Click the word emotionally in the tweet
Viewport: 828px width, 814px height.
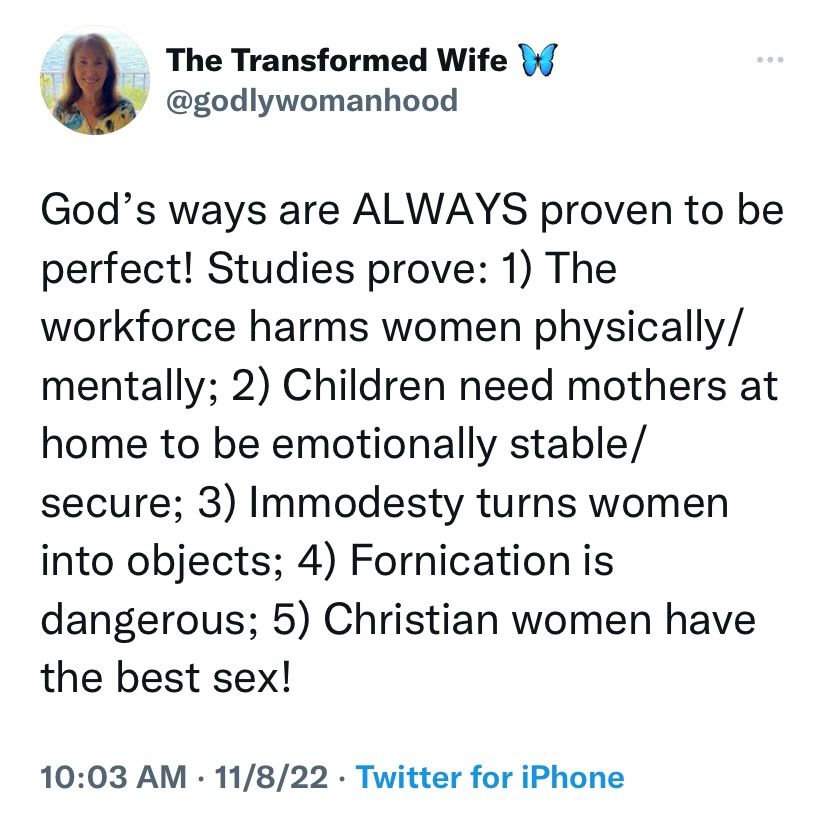click(x=384, y=445)
